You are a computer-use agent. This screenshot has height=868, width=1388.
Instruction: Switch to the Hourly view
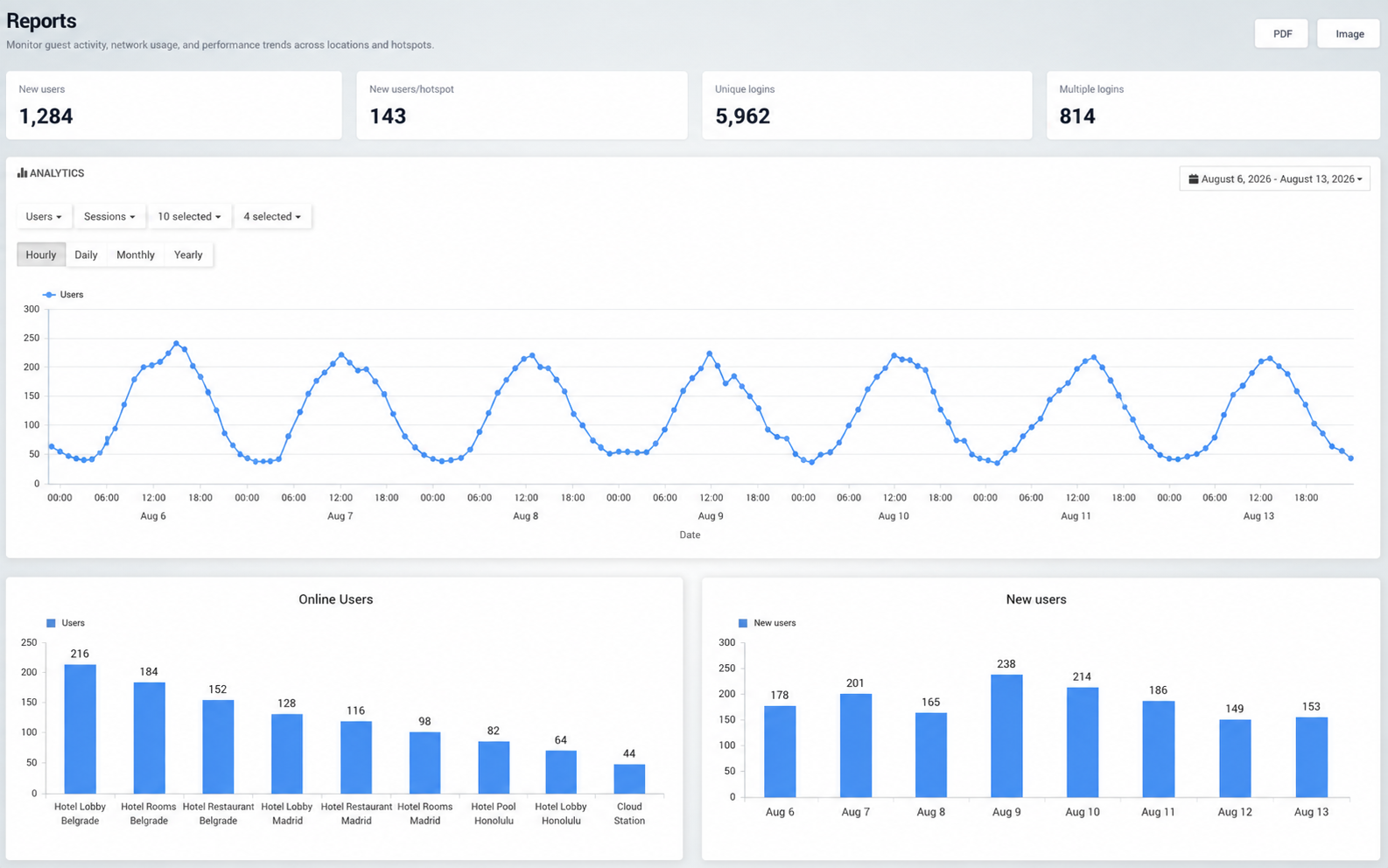(x=41, y=255)
